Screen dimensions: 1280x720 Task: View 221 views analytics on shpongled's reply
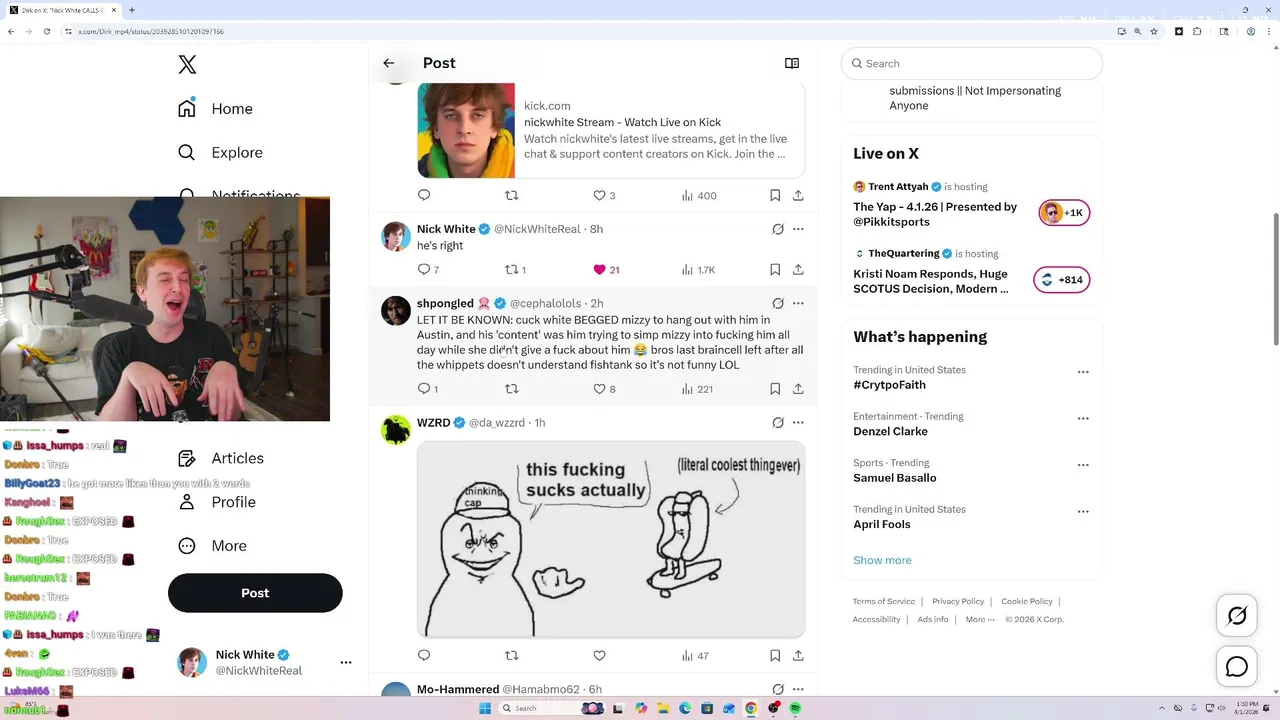(697, 389)
